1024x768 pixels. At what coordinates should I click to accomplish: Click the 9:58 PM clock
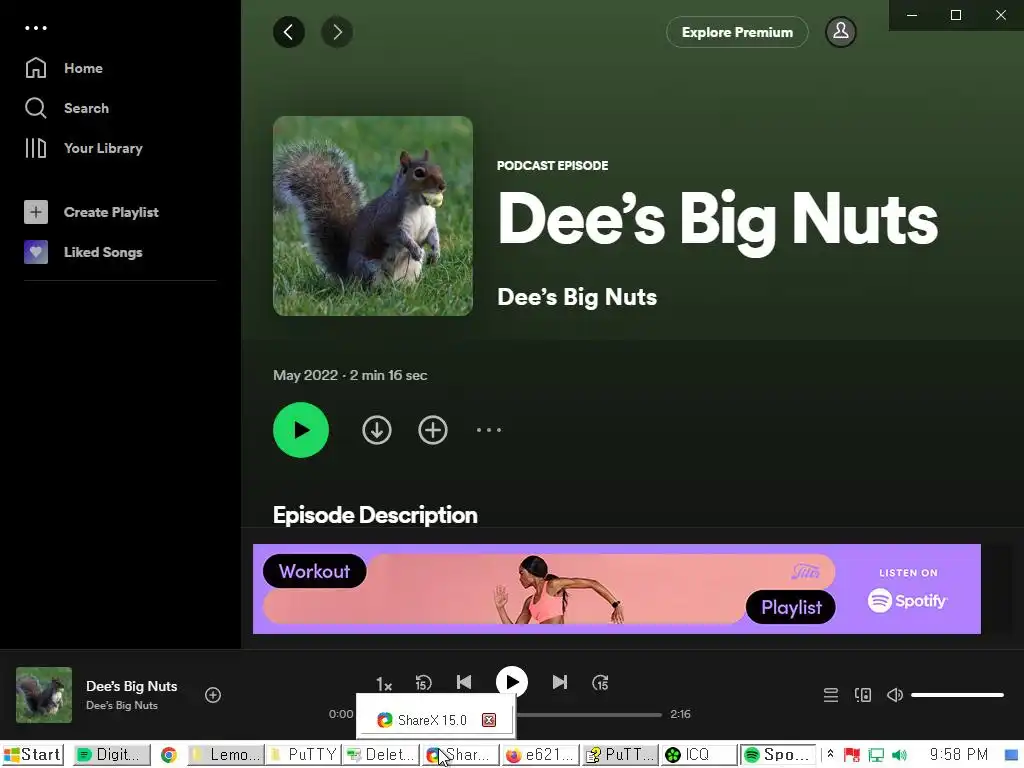pos(959,755)
